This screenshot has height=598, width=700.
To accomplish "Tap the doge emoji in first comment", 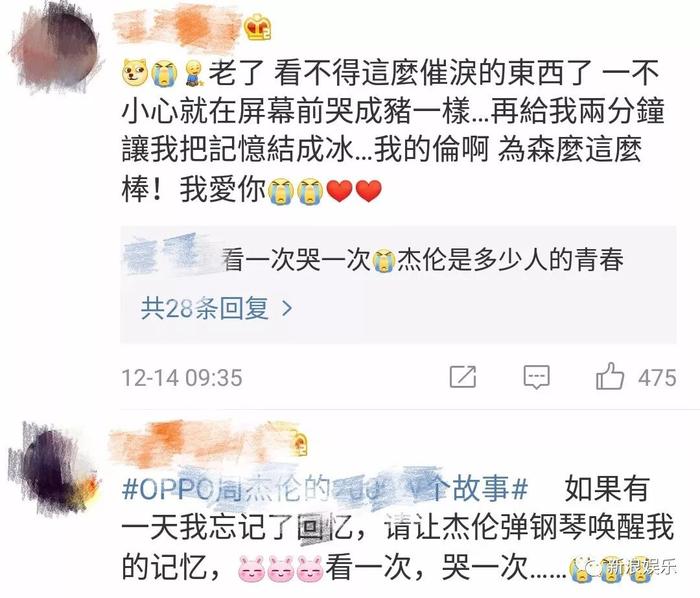I will click(x=135, y=72).
